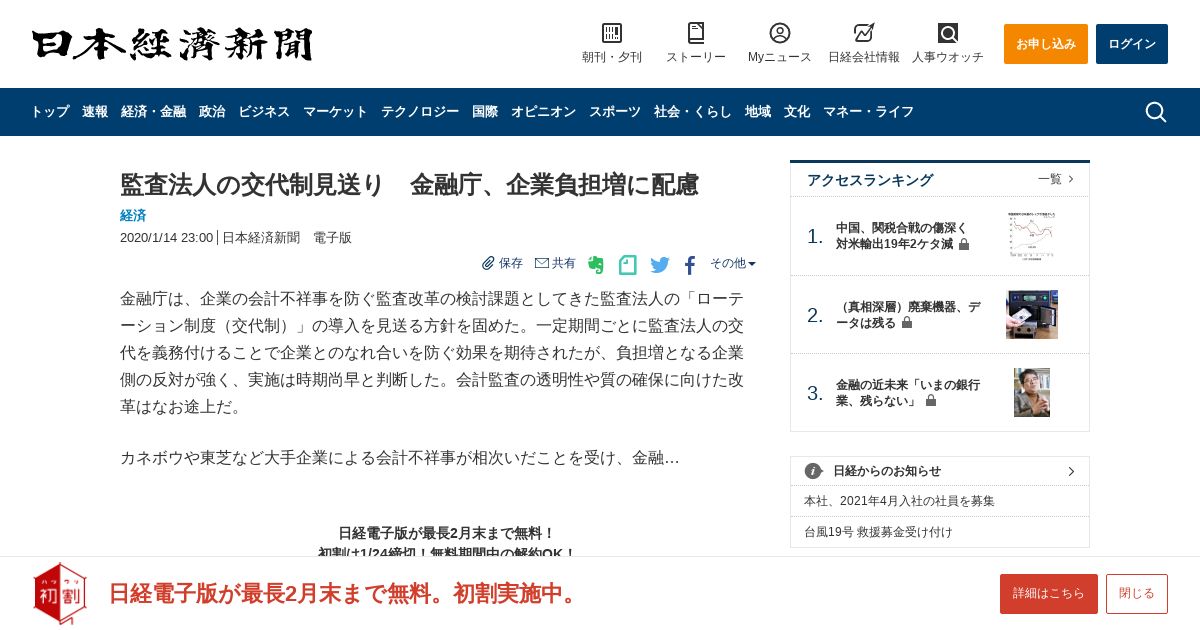Open the 政治 section

[212, 112]
